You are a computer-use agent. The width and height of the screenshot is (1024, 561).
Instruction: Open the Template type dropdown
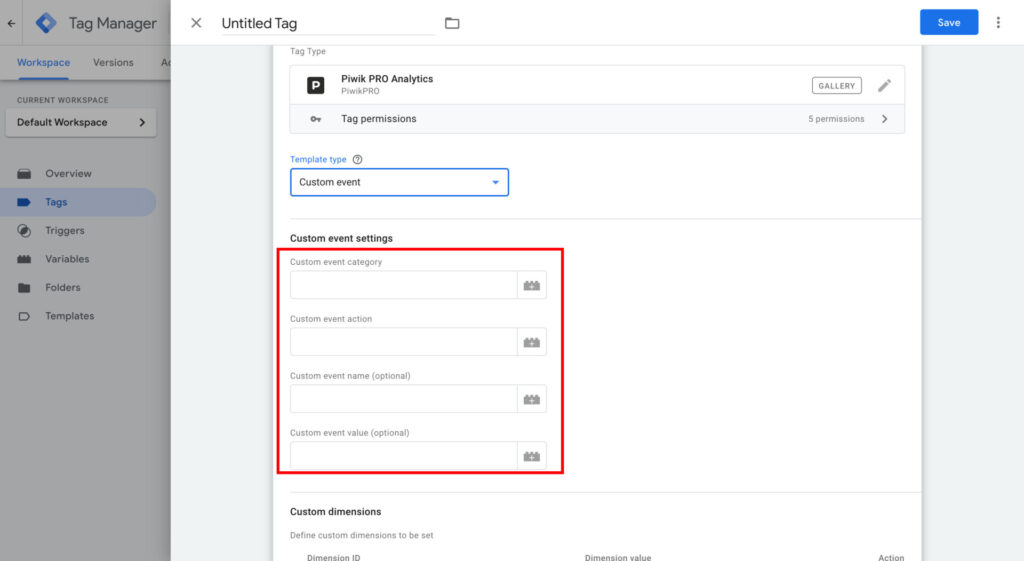[399, 182]
